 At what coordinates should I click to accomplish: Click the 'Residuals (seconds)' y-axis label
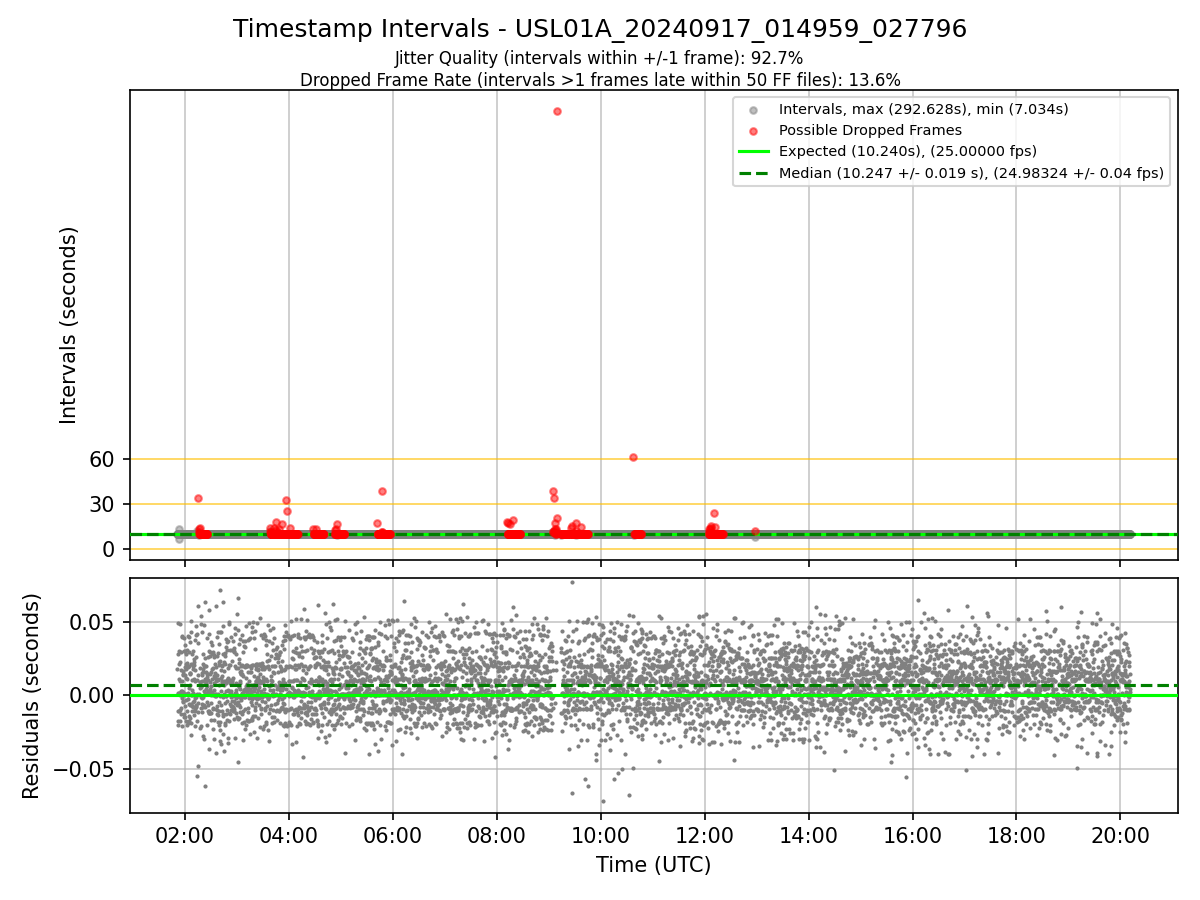point(32,696)
